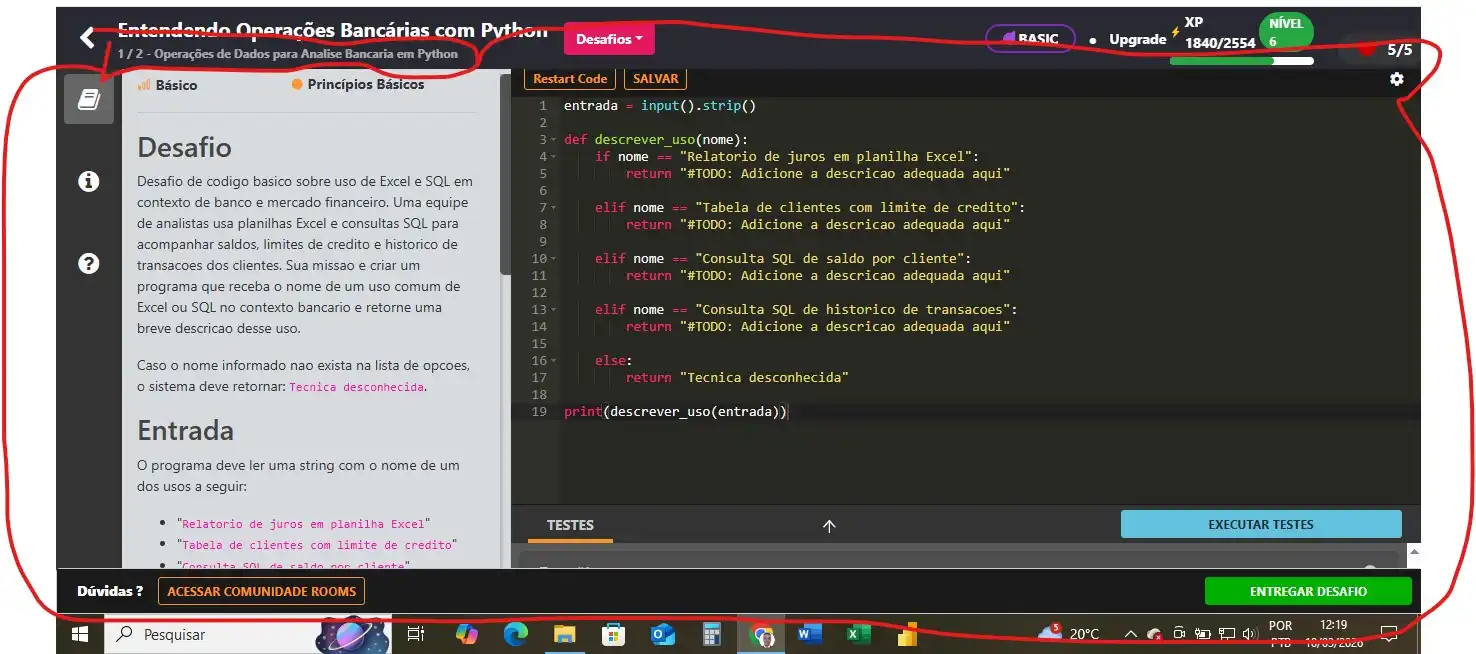Fold the elif block at line 10
This screenshot has height=654, width=1476.
(553, 259)
